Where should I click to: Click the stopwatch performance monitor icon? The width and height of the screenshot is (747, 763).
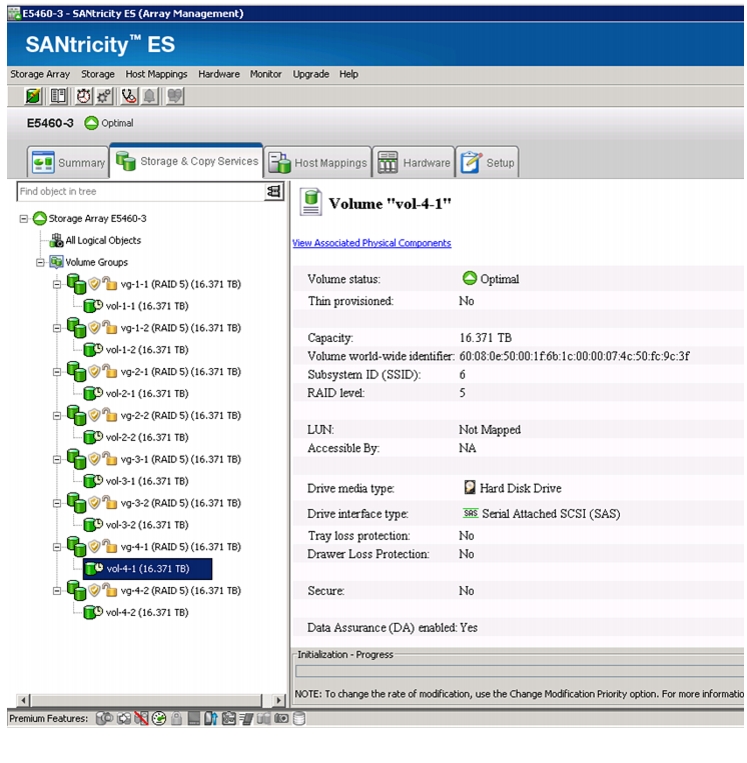click(x=84, y=96)
